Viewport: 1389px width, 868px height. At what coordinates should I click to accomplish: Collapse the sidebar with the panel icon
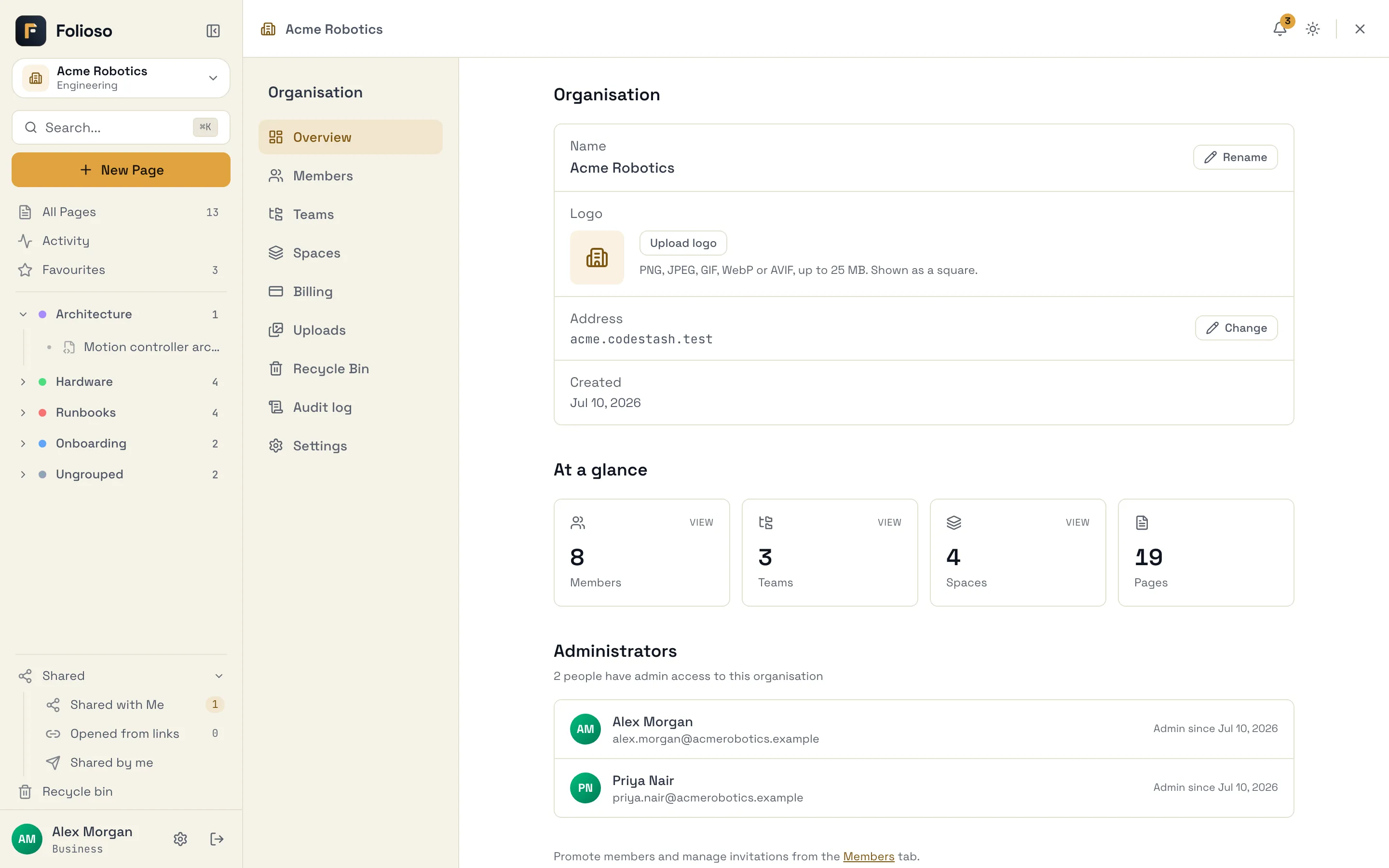click(213, 30)
